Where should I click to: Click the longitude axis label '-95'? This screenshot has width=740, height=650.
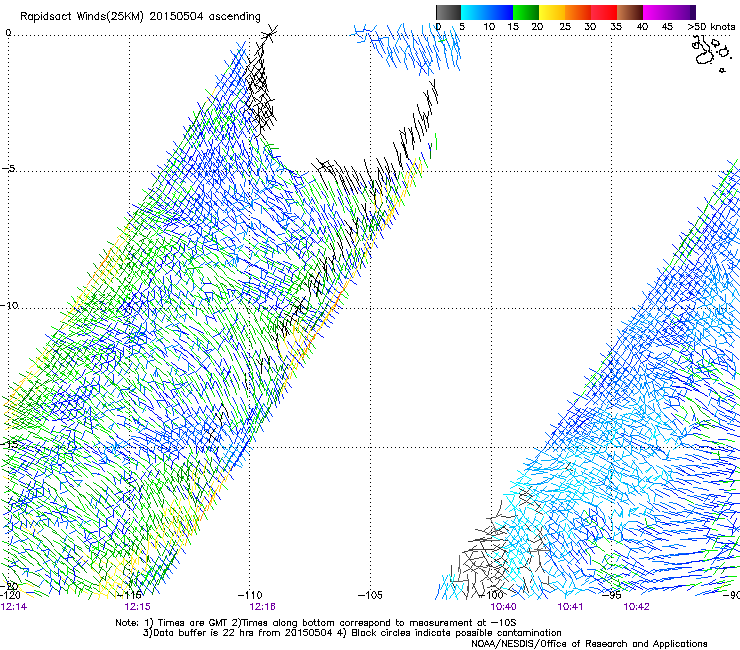click(x=612, y=595)
